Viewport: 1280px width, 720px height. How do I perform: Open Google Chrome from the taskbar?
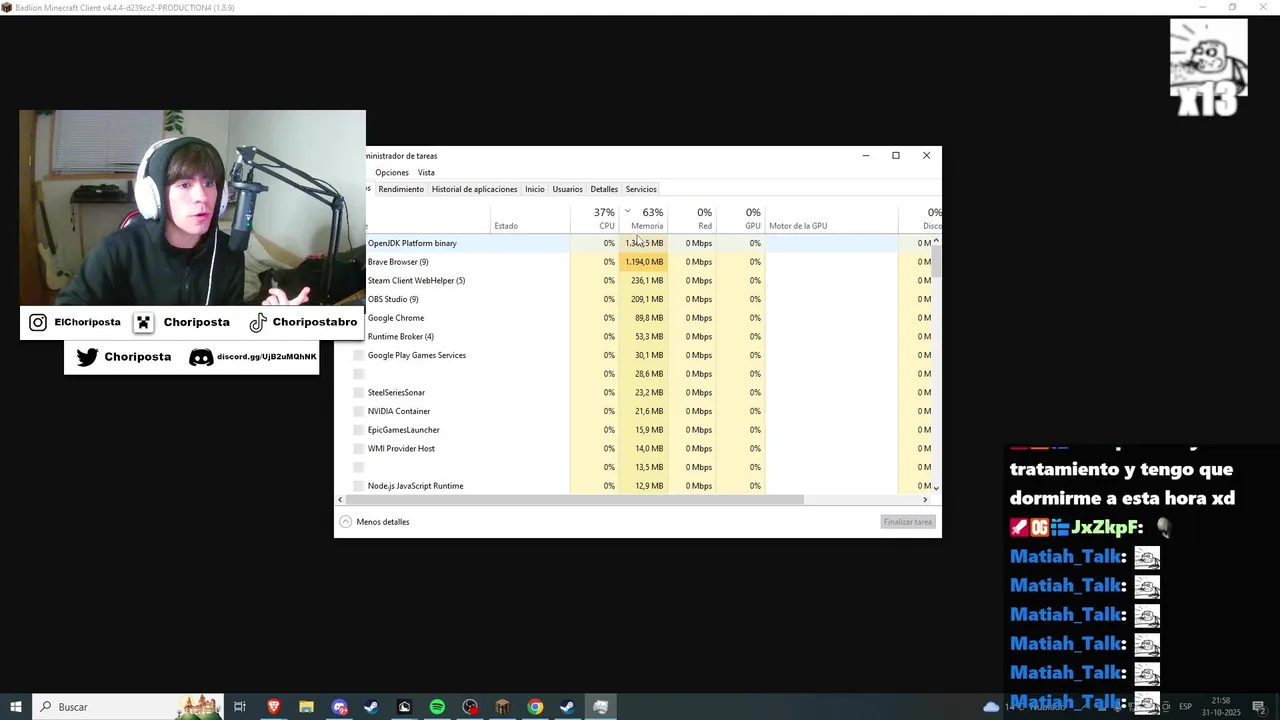[x=536, y=707]
